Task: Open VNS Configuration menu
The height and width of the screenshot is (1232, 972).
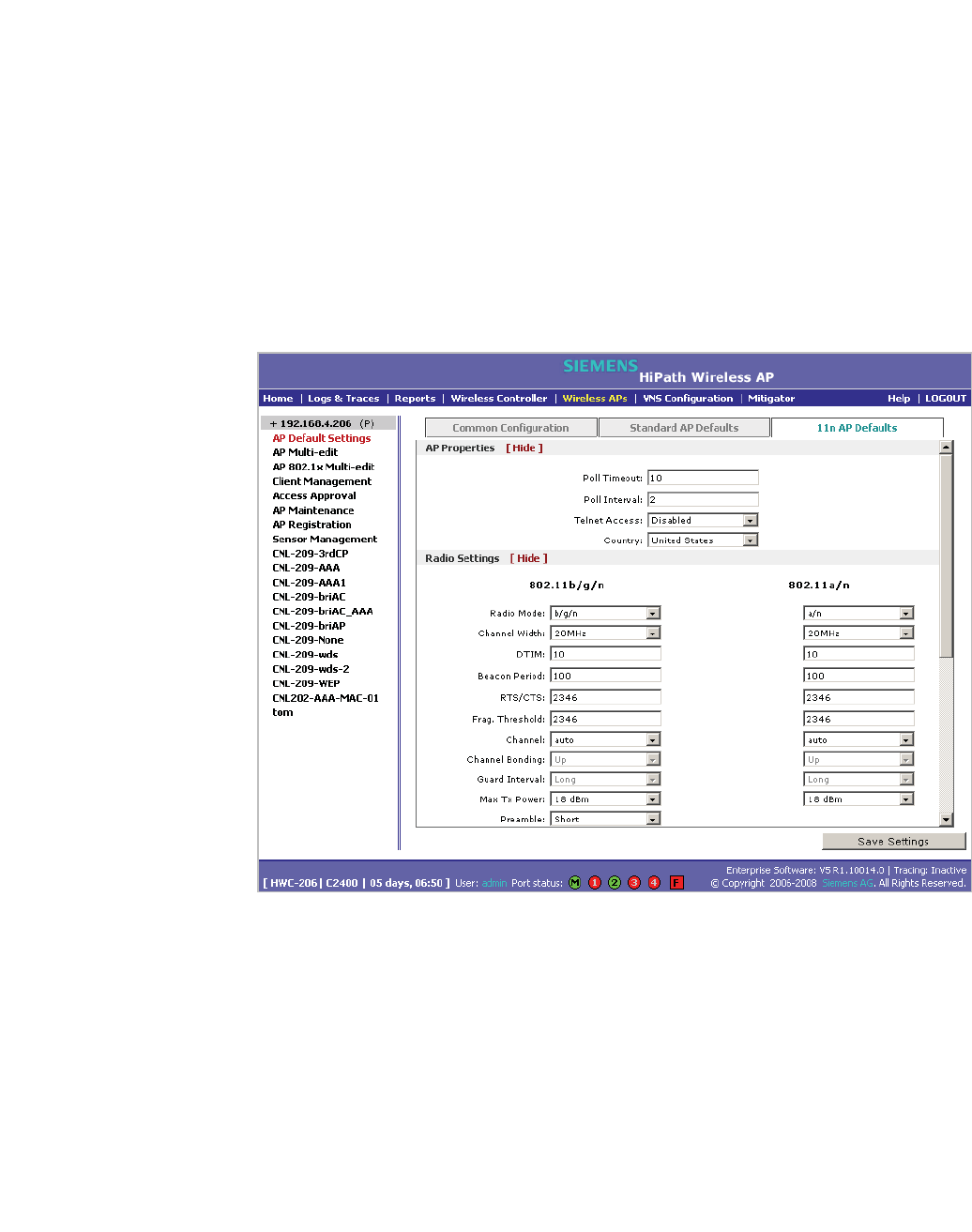Action: [x=688, y=399]
